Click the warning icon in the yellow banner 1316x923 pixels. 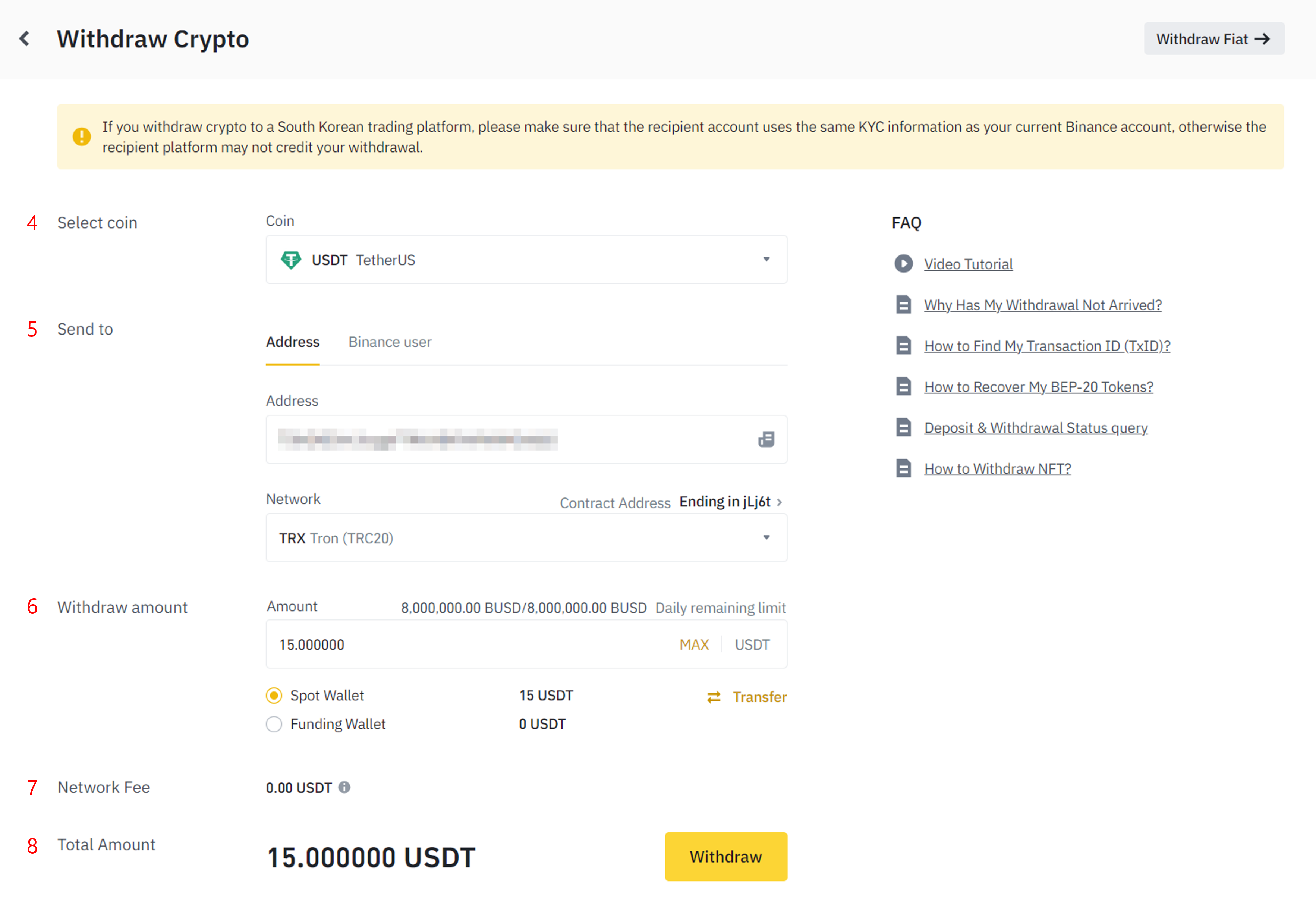81,136
